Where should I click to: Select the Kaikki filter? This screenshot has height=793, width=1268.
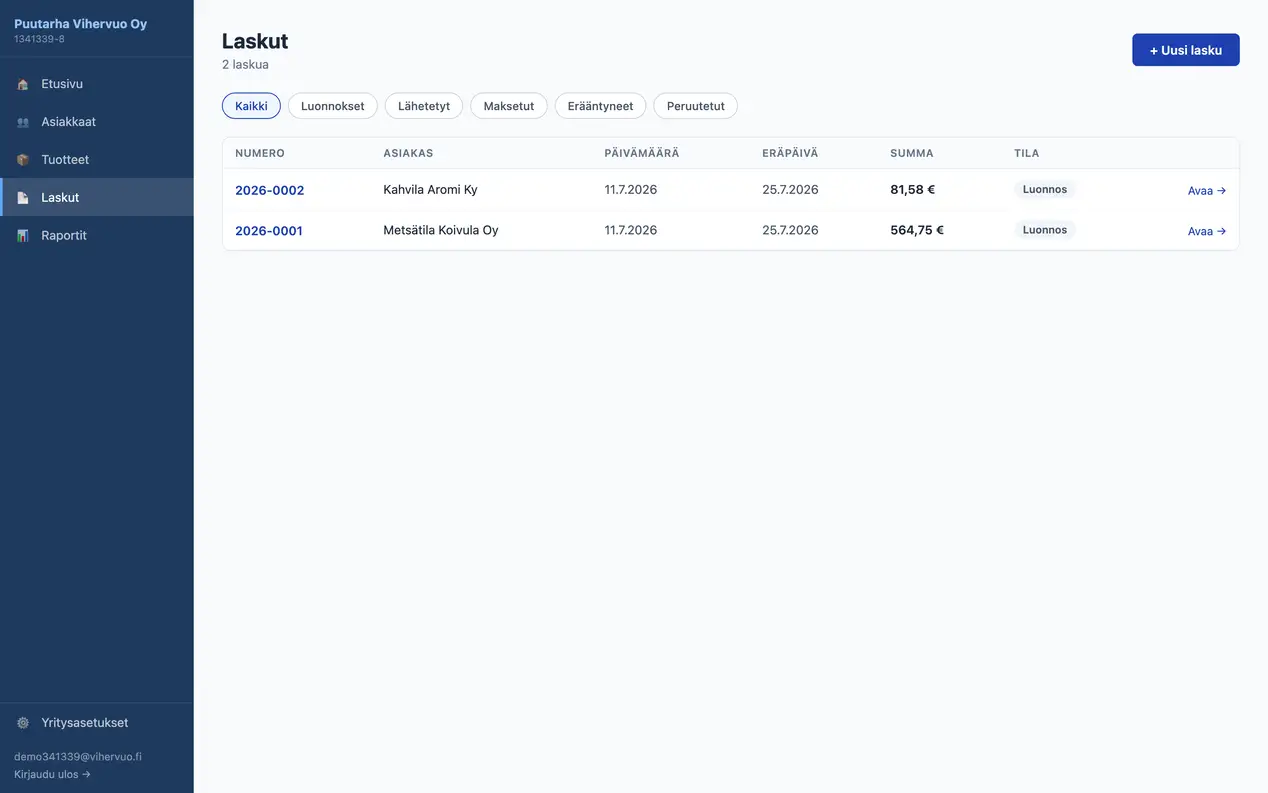[251, 106]
